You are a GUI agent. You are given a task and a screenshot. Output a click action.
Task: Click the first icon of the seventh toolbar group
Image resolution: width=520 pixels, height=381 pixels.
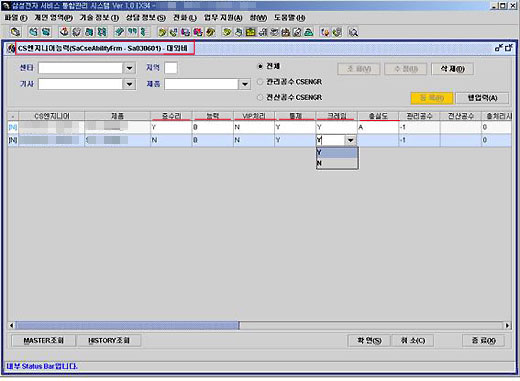(325, 32)
